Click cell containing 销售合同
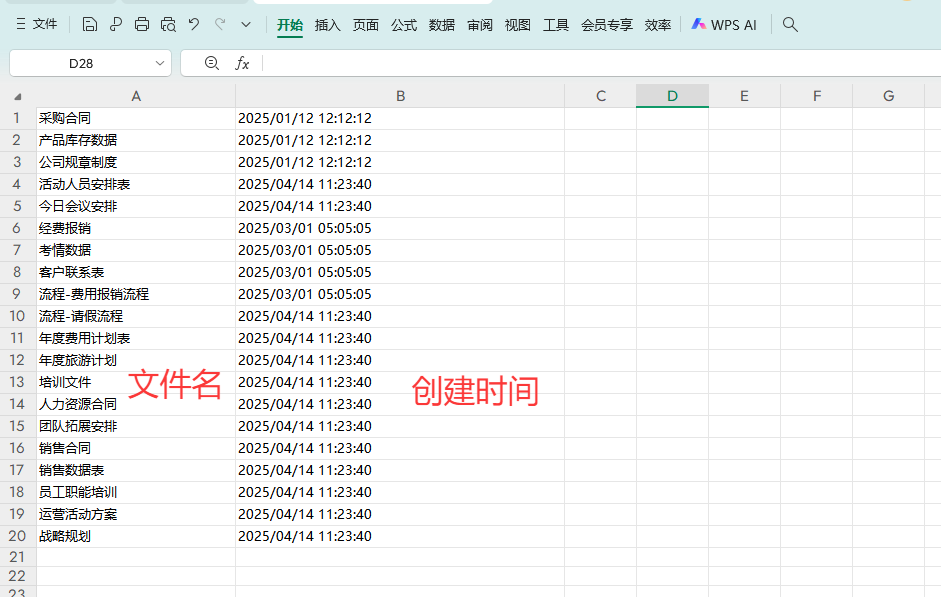The width and height of the screenshot is (941, 597). pos(136,448)
